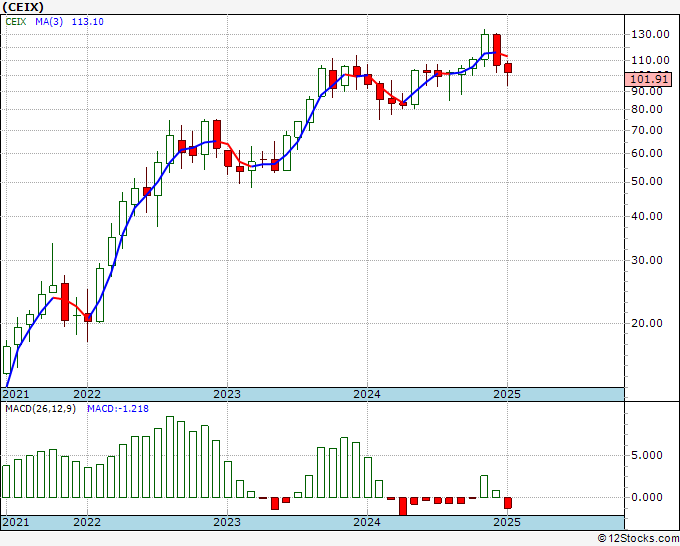Click the 40.00 price axis label
680x546 pixels.
[x=646, y=216]
